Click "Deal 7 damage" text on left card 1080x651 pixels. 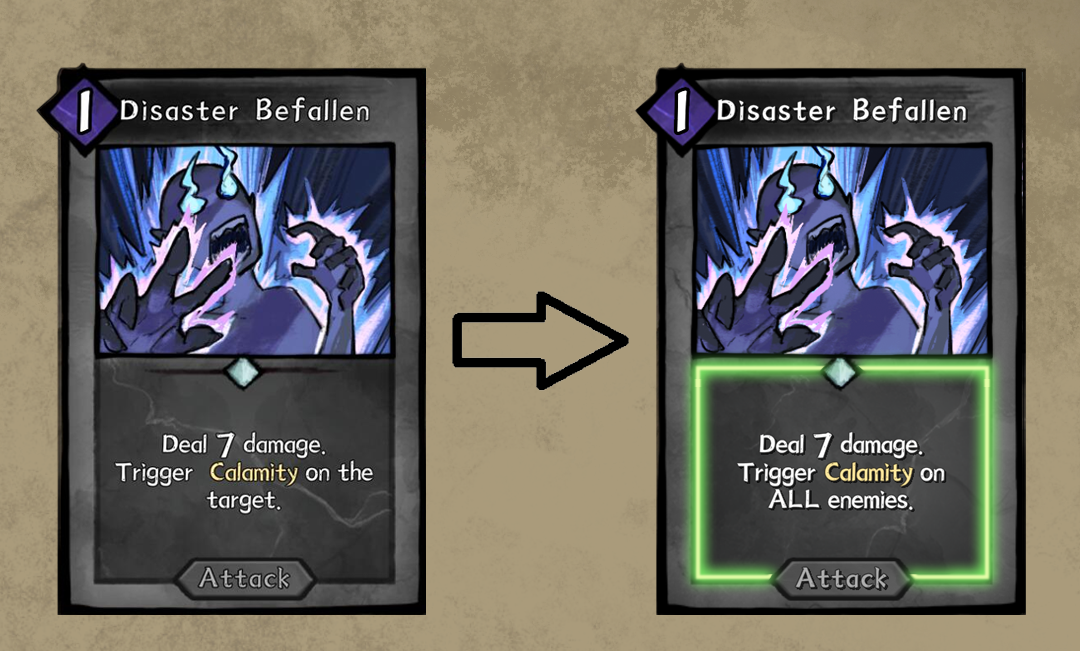[x=244, y=445]
